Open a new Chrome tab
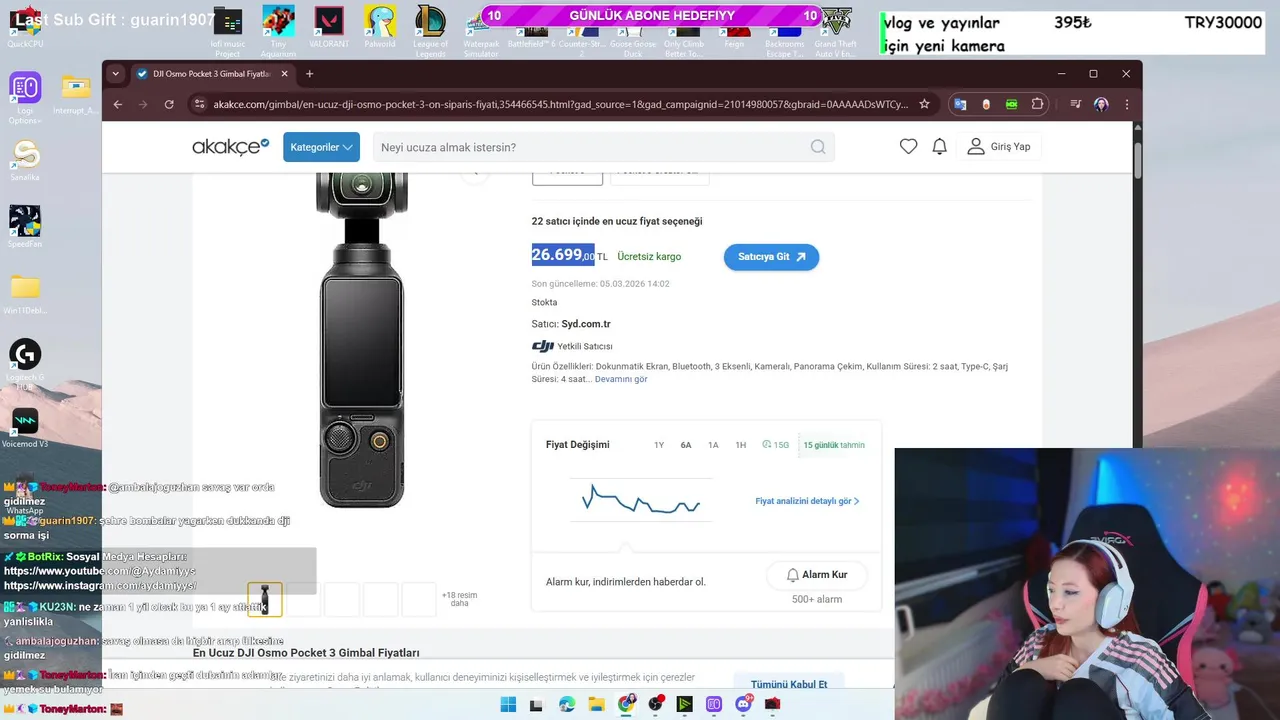 (309, 74)
